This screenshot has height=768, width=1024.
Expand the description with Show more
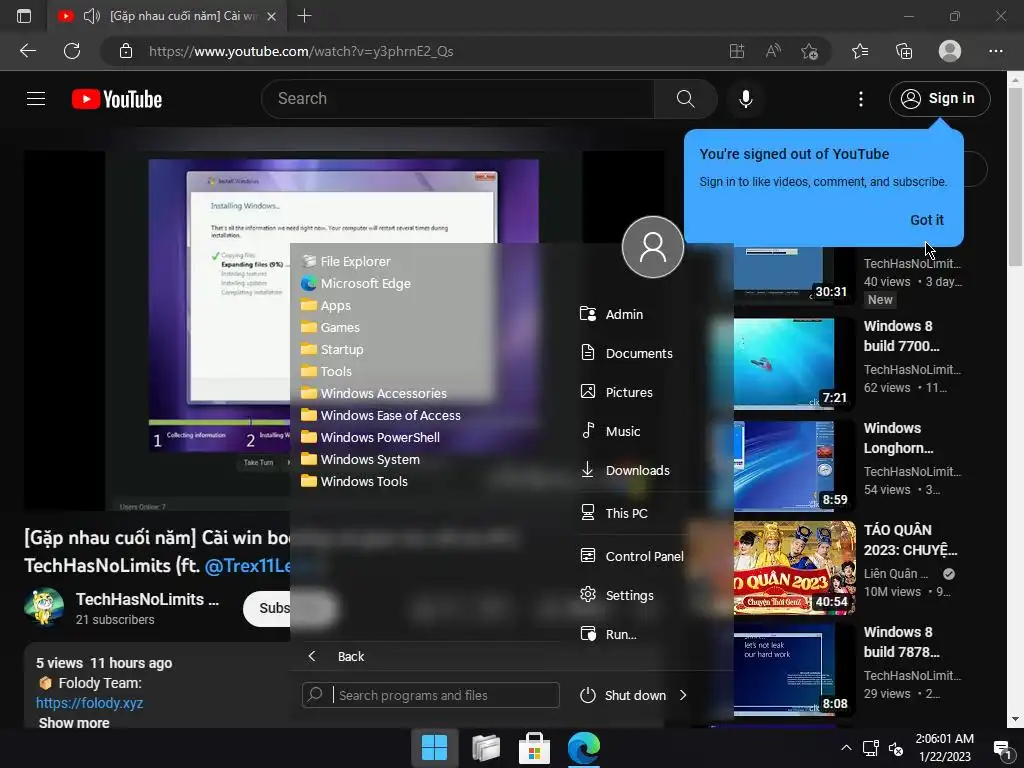(74, 723)
